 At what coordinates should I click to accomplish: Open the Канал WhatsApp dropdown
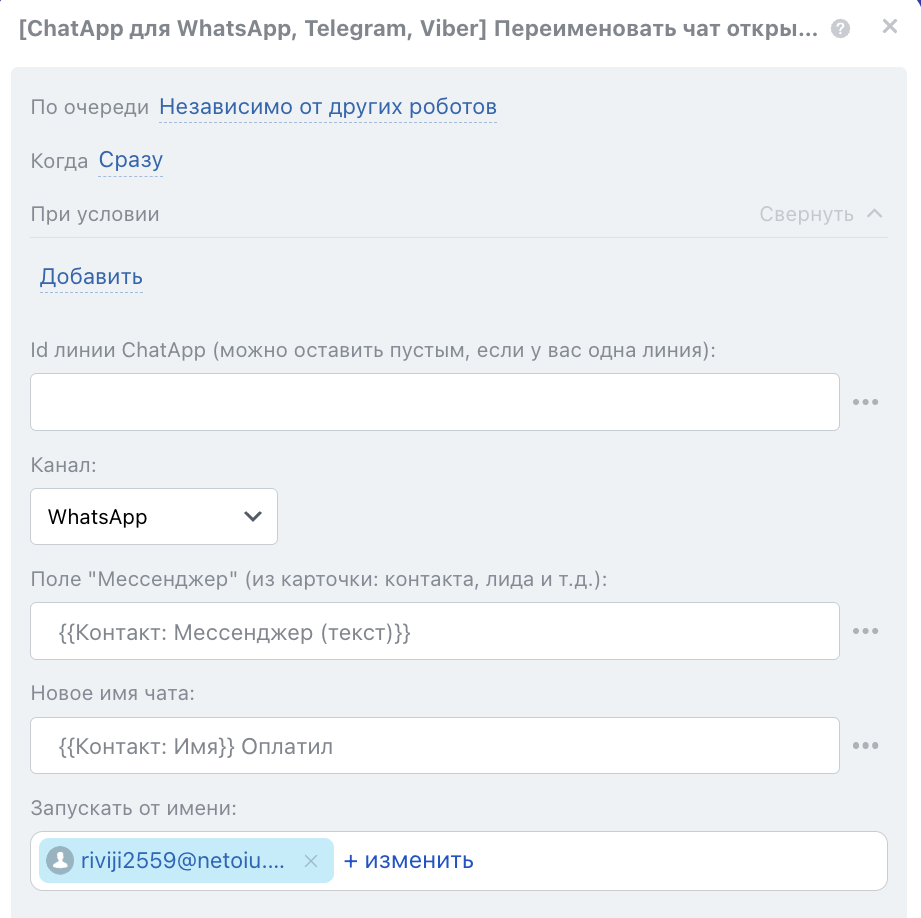(154, 517)
